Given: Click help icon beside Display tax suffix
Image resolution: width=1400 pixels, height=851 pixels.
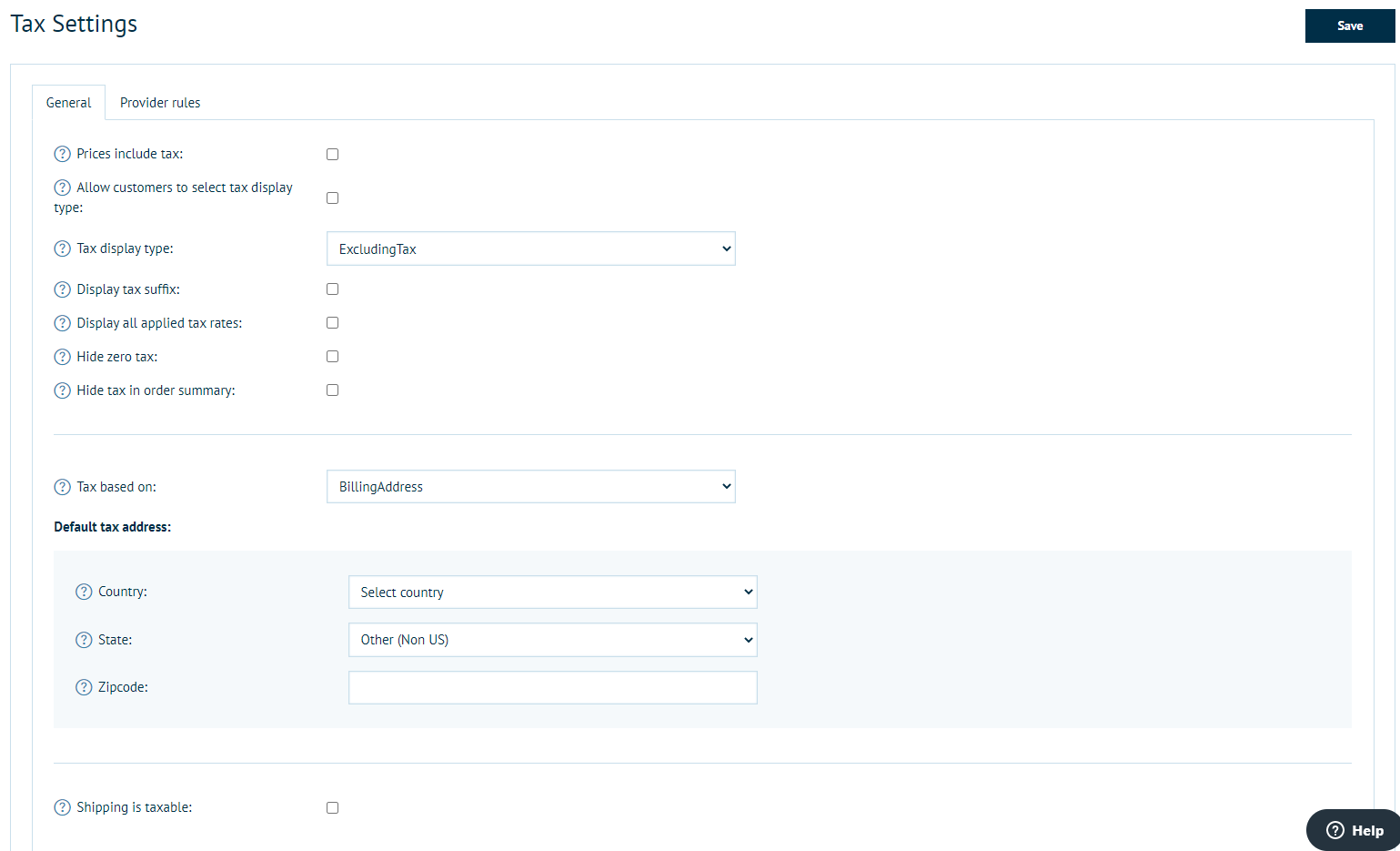Looking at the screenshot, I should coord(62,289).
